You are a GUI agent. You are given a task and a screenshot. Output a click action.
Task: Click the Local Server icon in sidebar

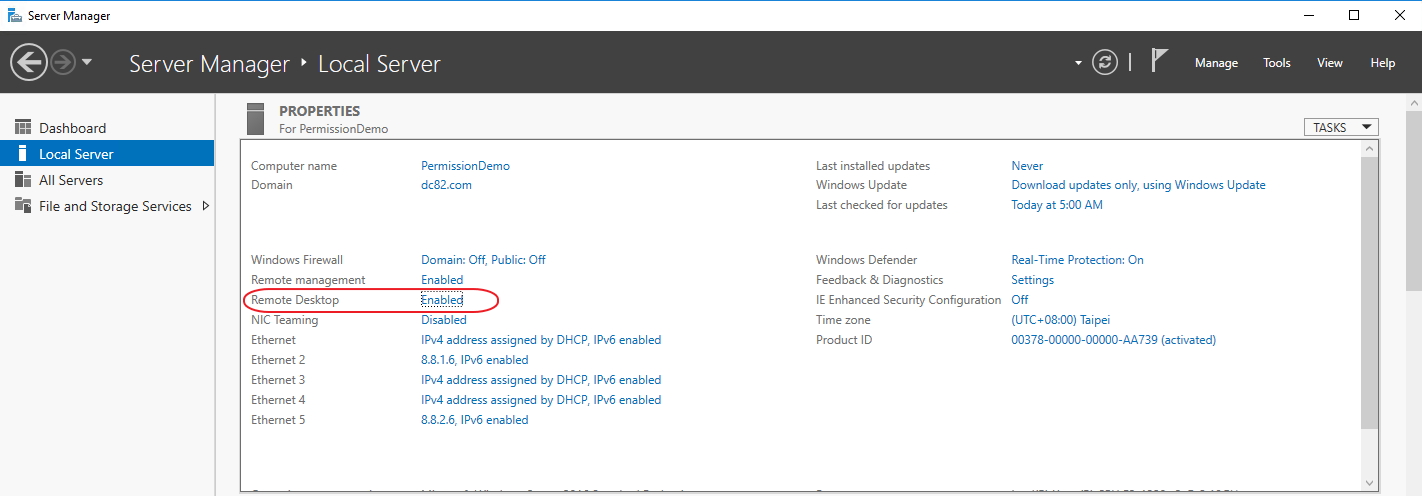(x=22, y=154)
